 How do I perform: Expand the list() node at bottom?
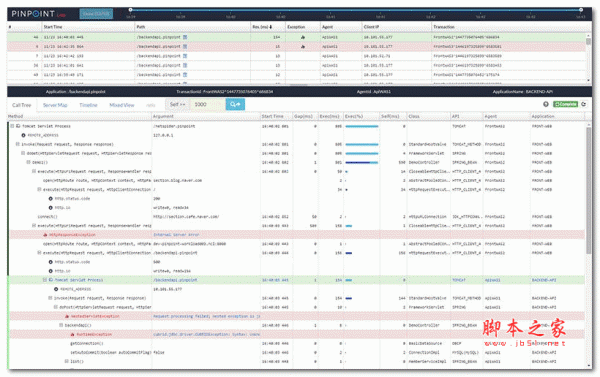tap(66, 361)
